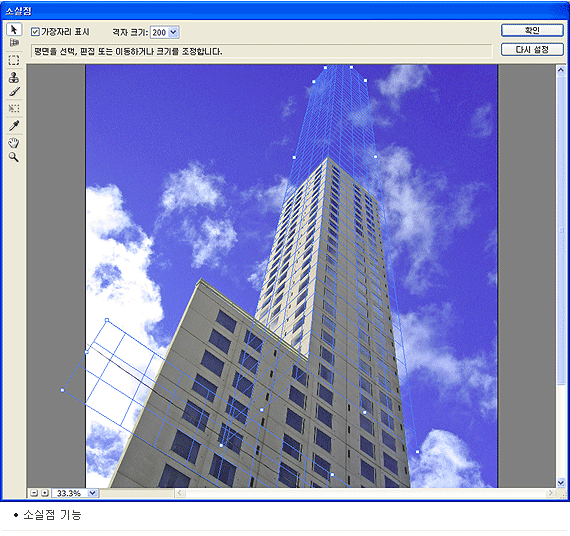The width and height of the screenshot is (570, 536).
Task: Select the Transform tool
Action: [x=14, y=108]
